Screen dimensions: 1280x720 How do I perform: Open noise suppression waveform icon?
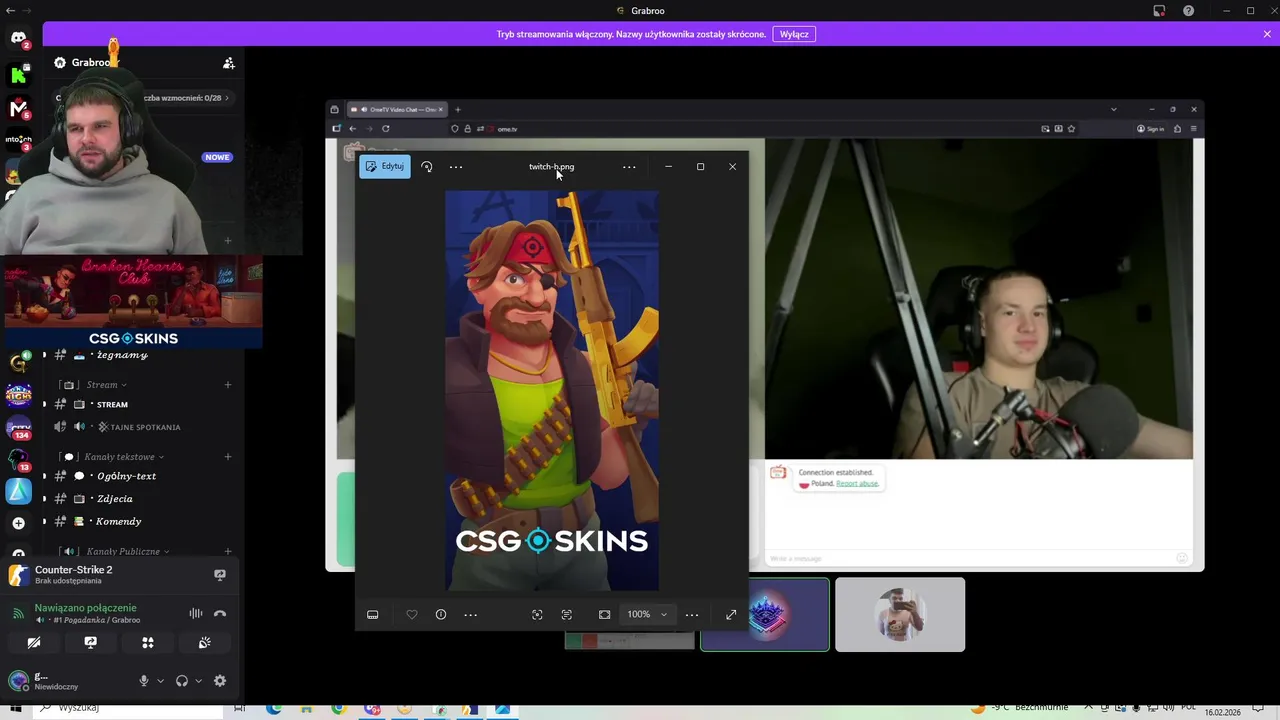(196, 613)
